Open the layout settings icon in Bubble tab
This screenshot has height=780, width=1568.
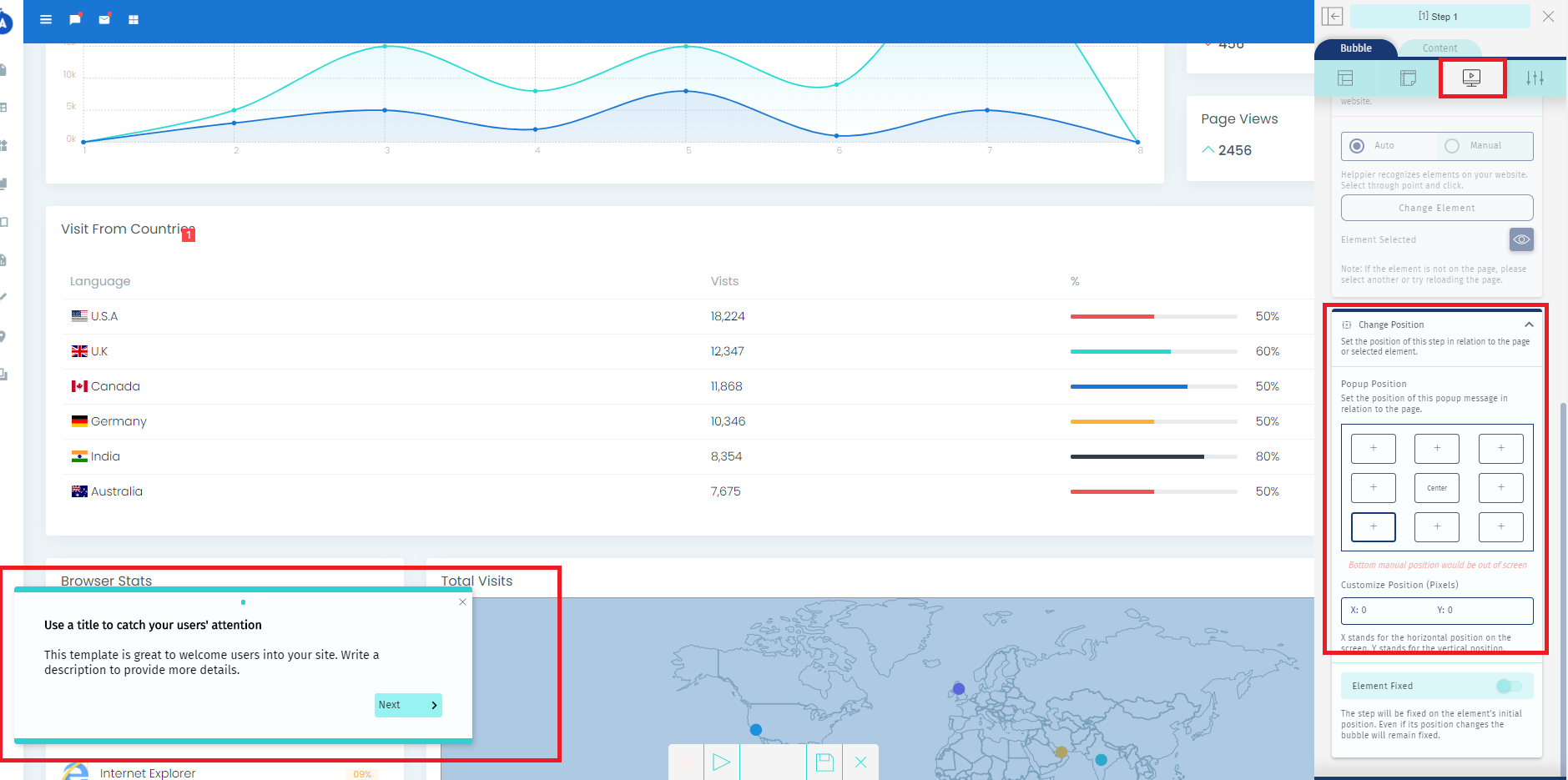tap(1345, 78)
